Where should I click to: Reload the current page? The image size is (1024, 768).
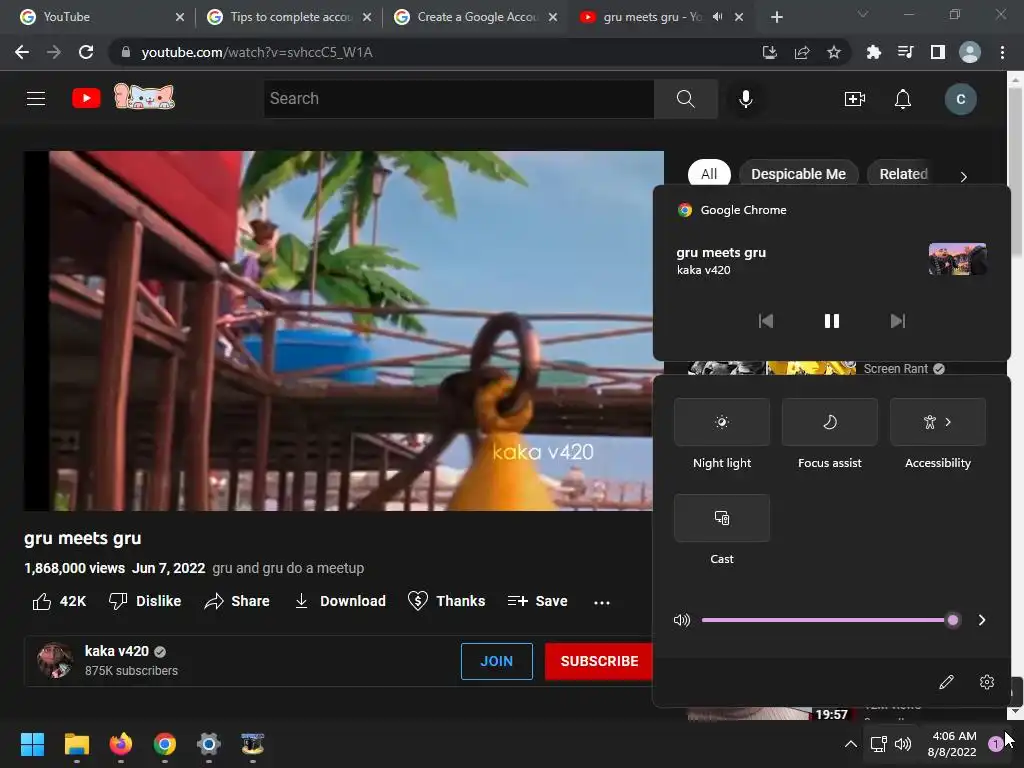pos(86,52)
